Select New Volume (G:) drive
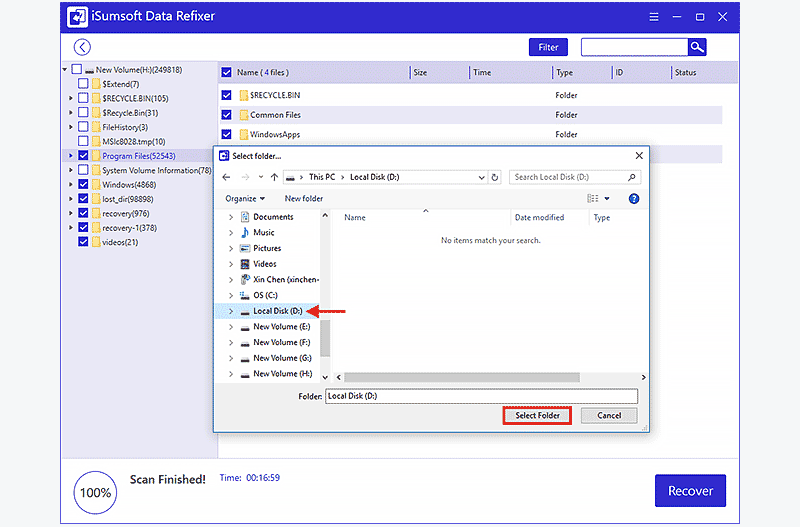Viewport: 800px width, 527px height. pos(282,358)
